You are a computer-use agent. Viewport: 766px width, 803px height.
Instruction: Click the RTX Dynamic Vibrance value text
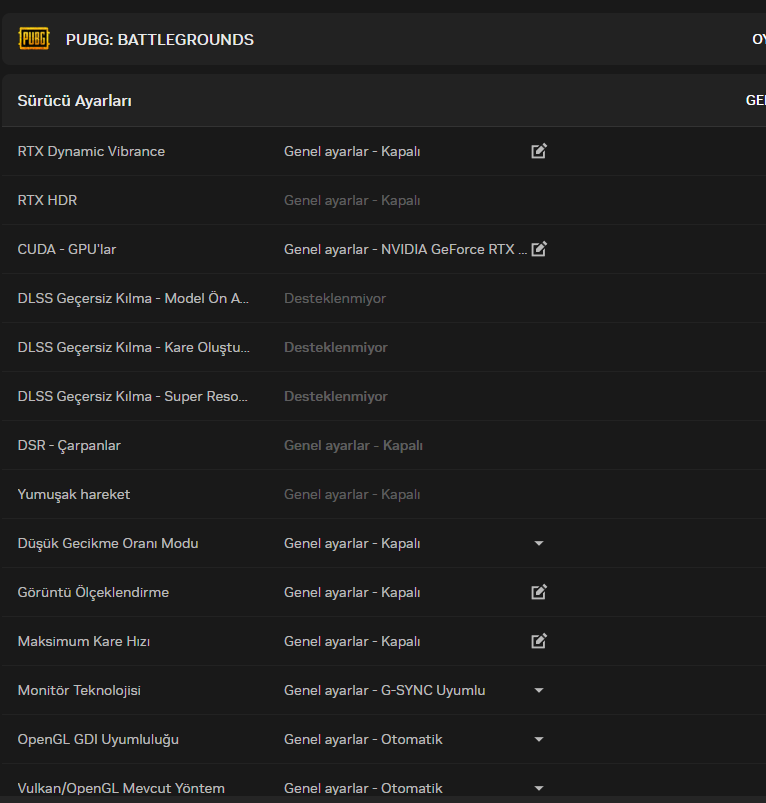(x=352, y=152)
